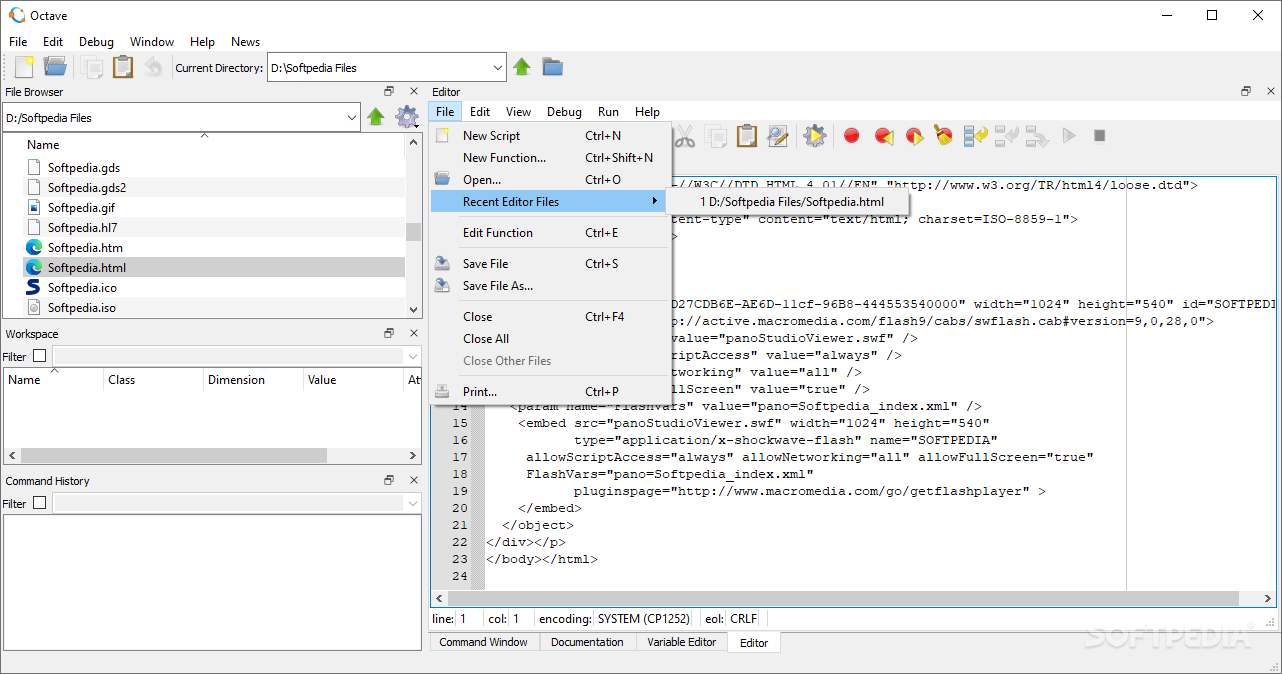The width and height of the screenshot is (1282, 674).
Task: Open the editor View menu
Action: 518,112
